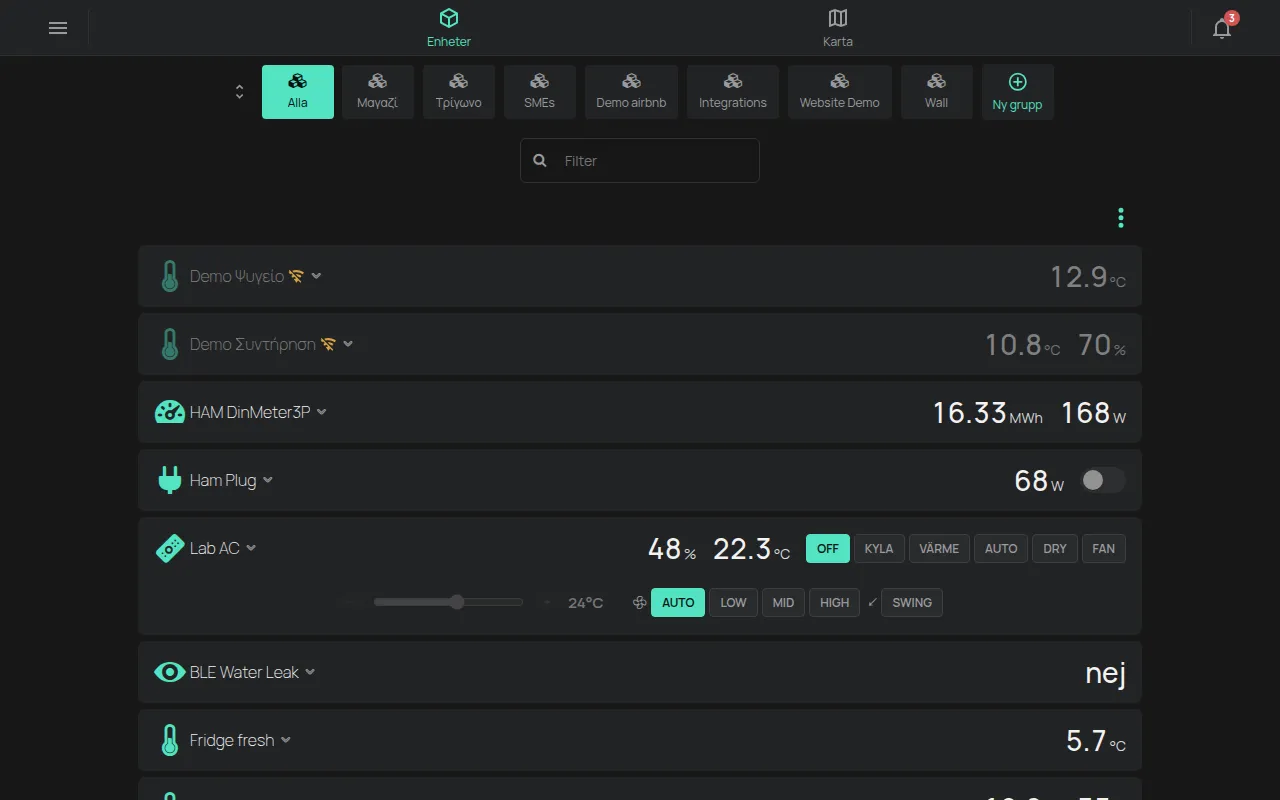Click the HAM DinMeter3P gauge icon

coord(170,412)
